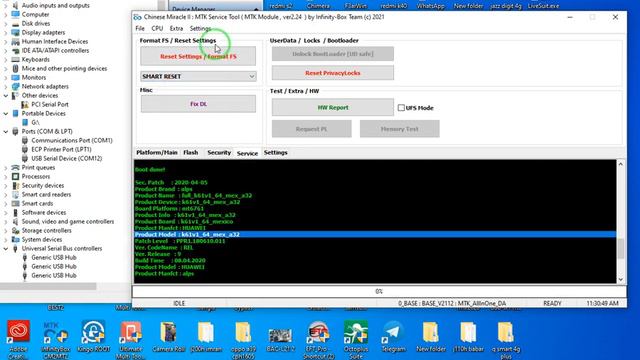Open the New folder icon beside Telegram

431,337
